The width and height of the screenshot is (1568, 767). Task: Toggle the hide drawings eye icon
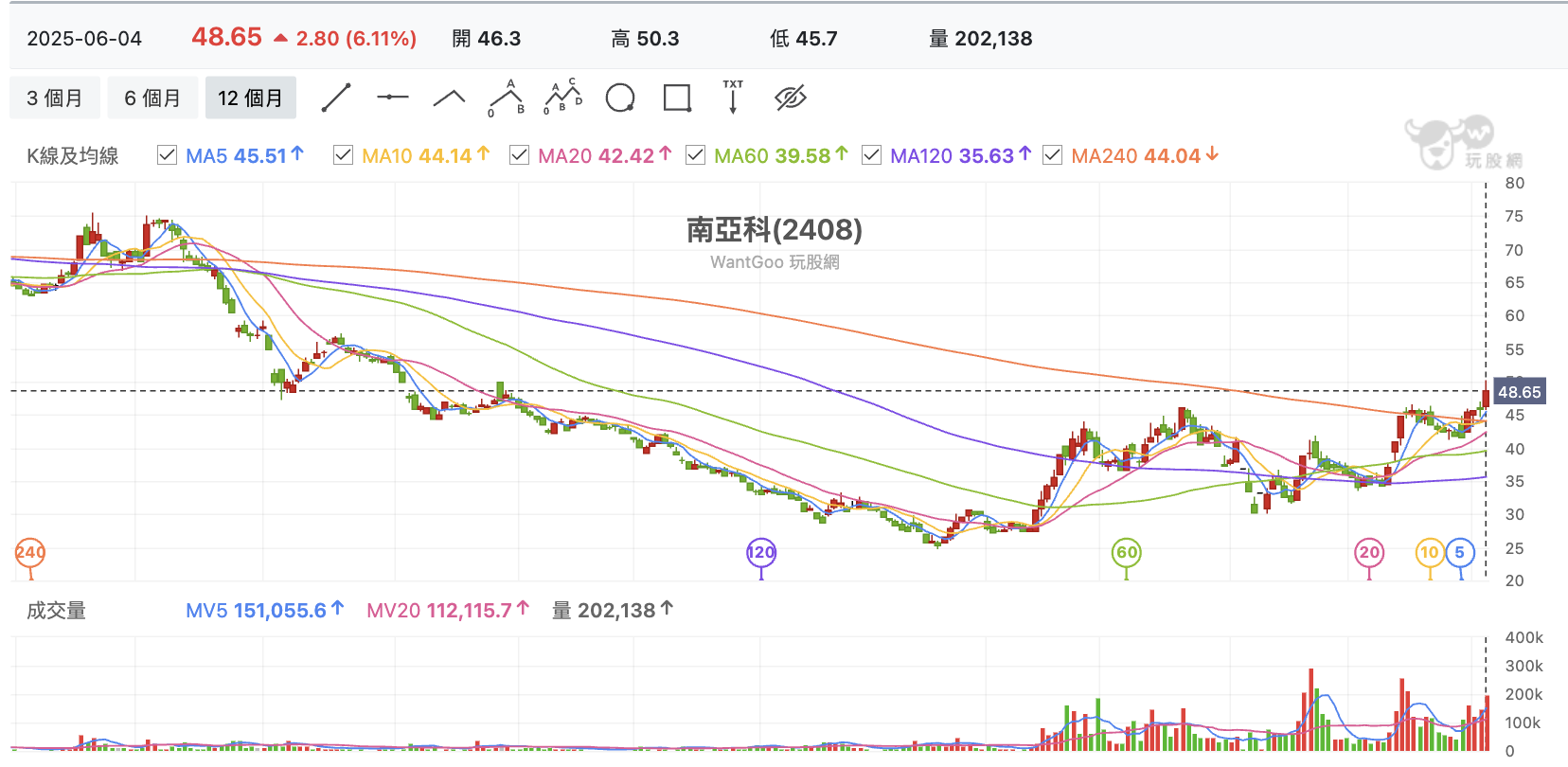pos(790,98)
